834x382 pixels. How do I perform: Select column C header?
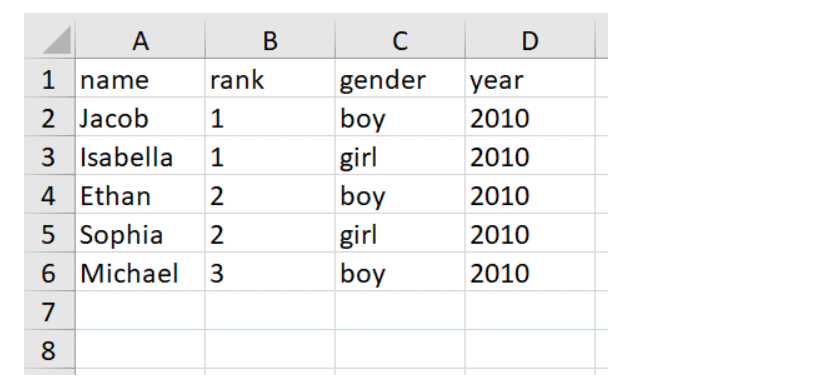coord(400,39)
